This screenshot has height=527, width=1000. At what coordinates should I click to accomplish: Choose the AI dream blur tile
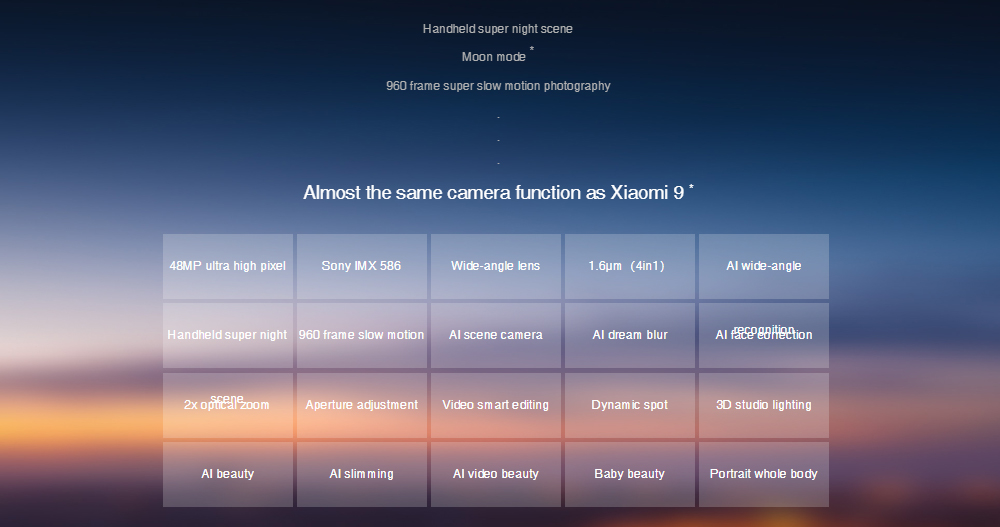click(x=629, y=335)
